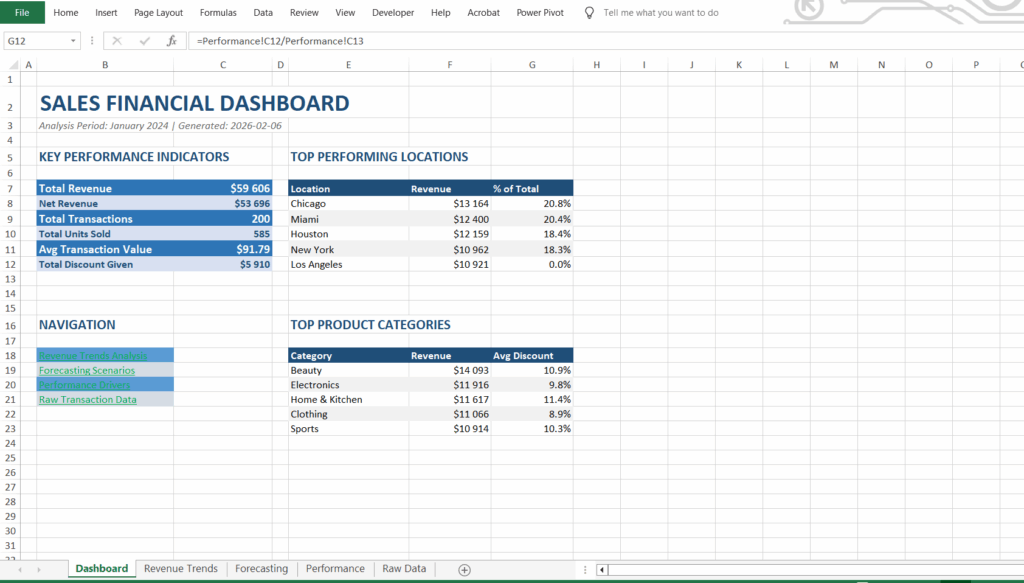Select column E by clicking its header
The image size is (1024, 583).
[x=348, y=63]
